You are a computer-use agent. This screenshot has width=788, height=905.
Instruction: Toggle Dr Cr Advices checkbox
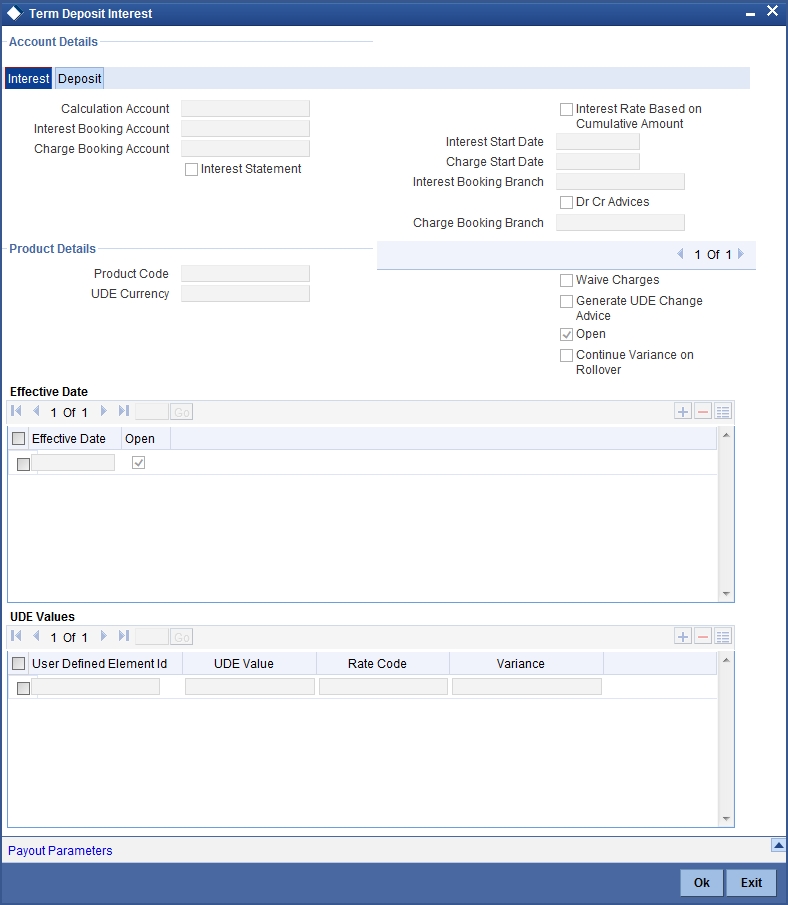pos(566,203)
